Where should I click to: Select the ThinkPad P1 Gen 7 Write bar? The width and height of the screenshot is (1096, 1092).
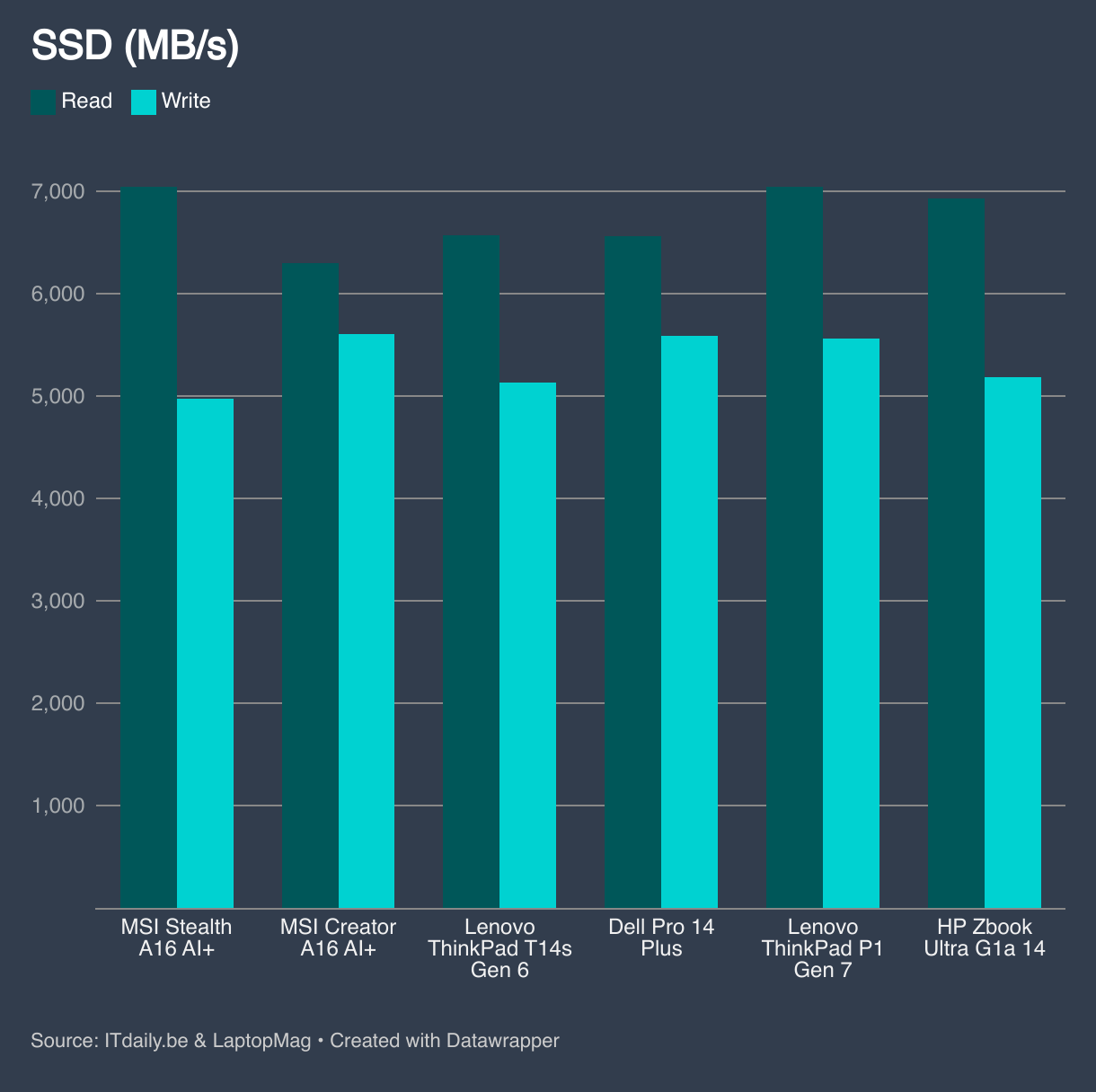(x=851, y=623)
